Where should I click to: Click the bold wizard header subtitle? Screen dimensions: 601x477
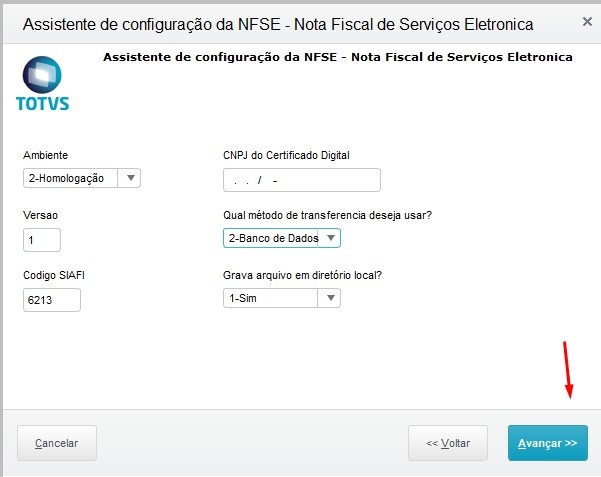point(337,57)
